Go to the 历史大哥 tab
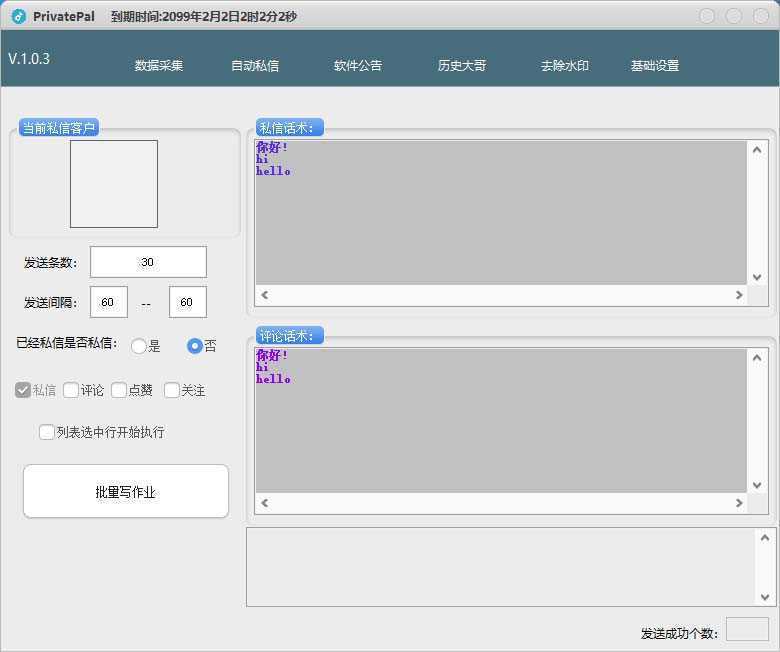The image size is (780, 652). [462, 65]
